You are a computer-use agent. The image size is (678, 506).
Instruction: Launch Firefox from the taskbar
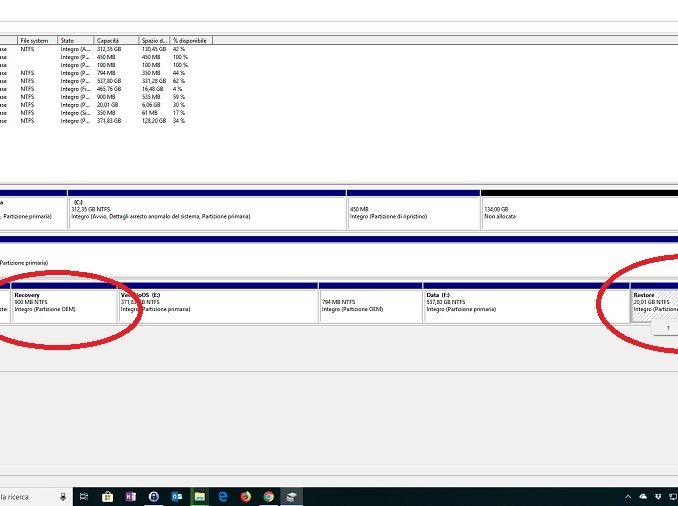246,497
